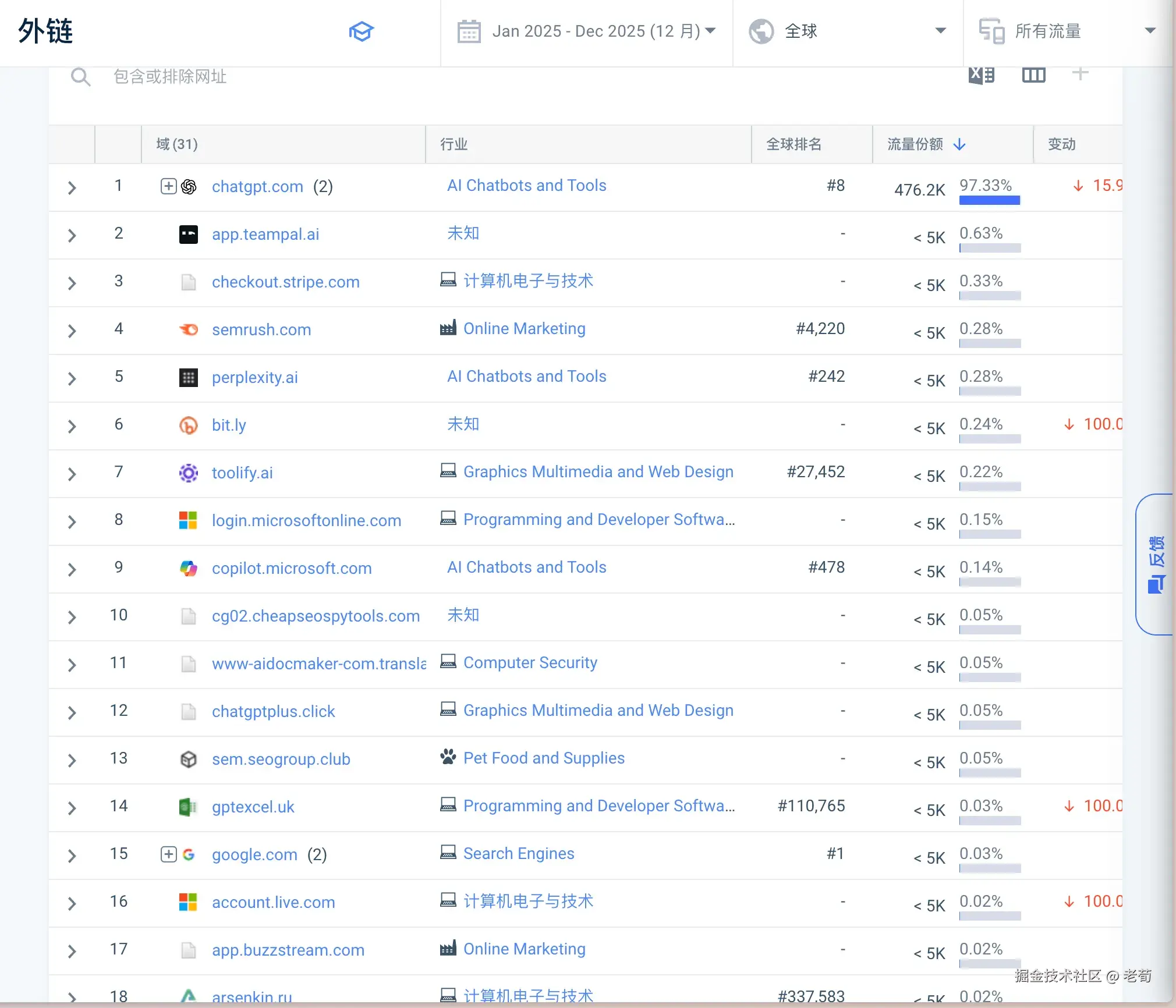The image size is (1176, 1008).
Task: Click the Search Engines industry link
Action: (519, 854)
